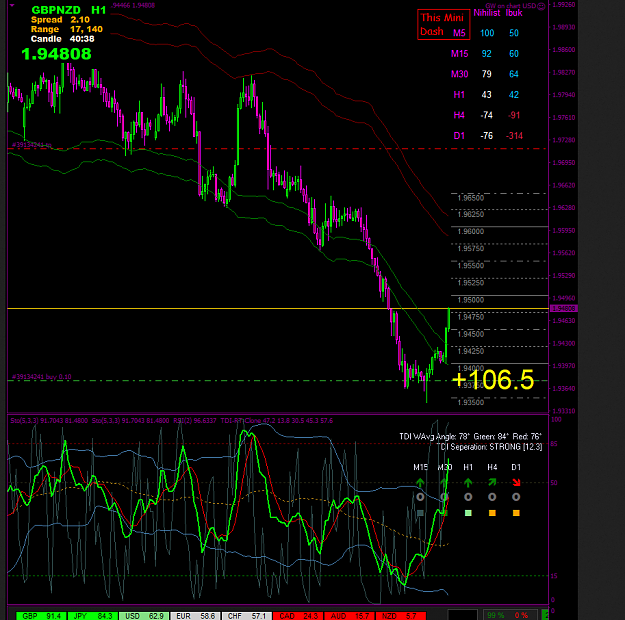This screenshot has height=620, width=625.
Task: Click the AUD 15.7 strength cell
Action: 350,616
